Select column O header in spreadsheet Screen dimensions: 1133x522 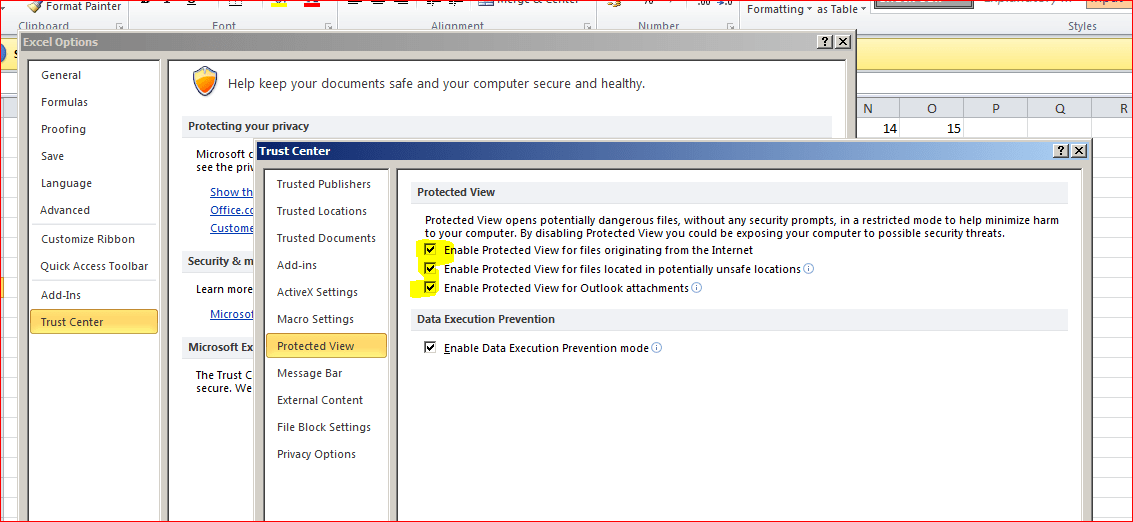point(931,108)
